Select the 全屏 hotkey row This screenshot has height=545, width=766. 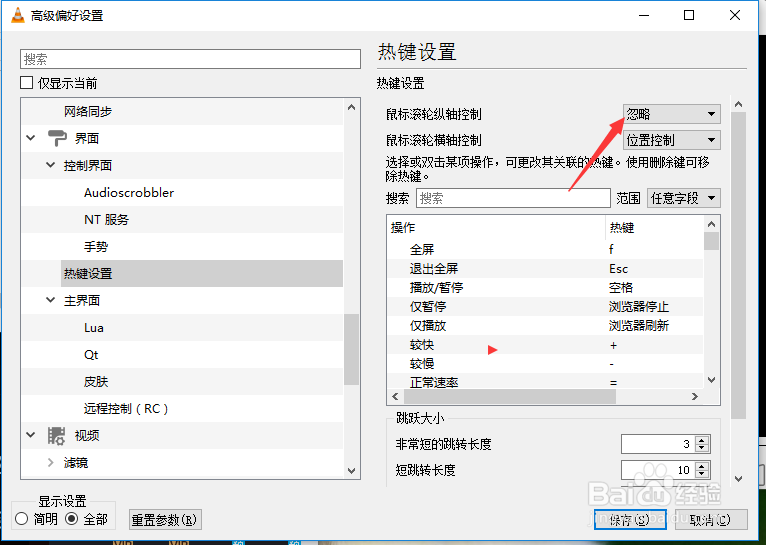pos(545,250)
